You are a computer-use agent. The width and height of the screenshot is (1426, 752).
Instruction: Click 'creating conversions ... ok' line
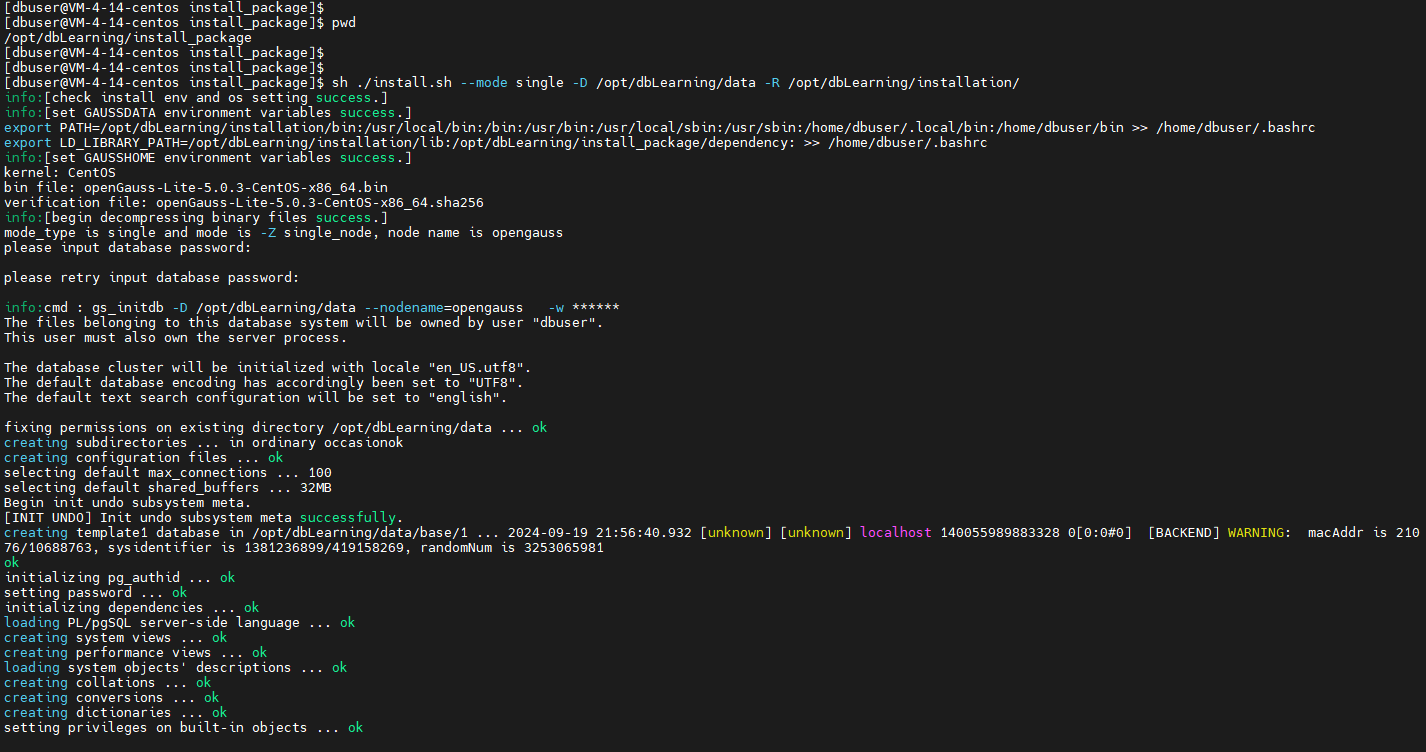(112, 697)
